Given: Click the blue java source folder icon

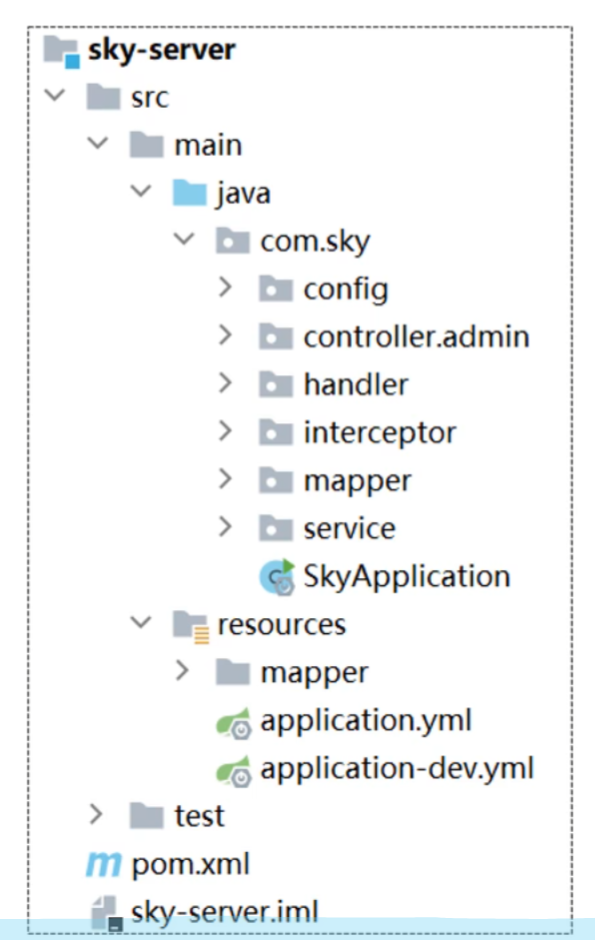Looking at the screenshot, I should pos(189,193).
